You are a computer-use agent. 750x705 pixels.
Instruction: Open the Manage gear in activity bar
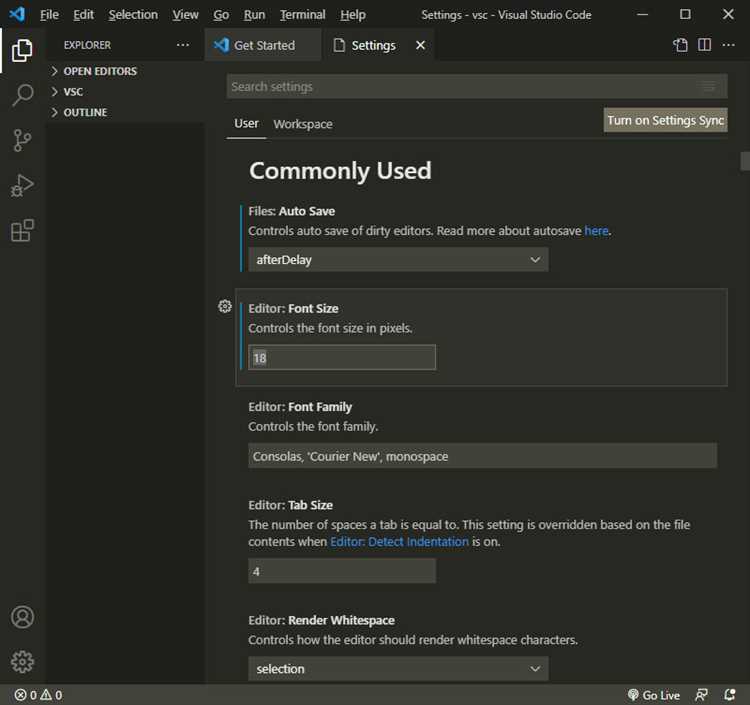(22, 661)
